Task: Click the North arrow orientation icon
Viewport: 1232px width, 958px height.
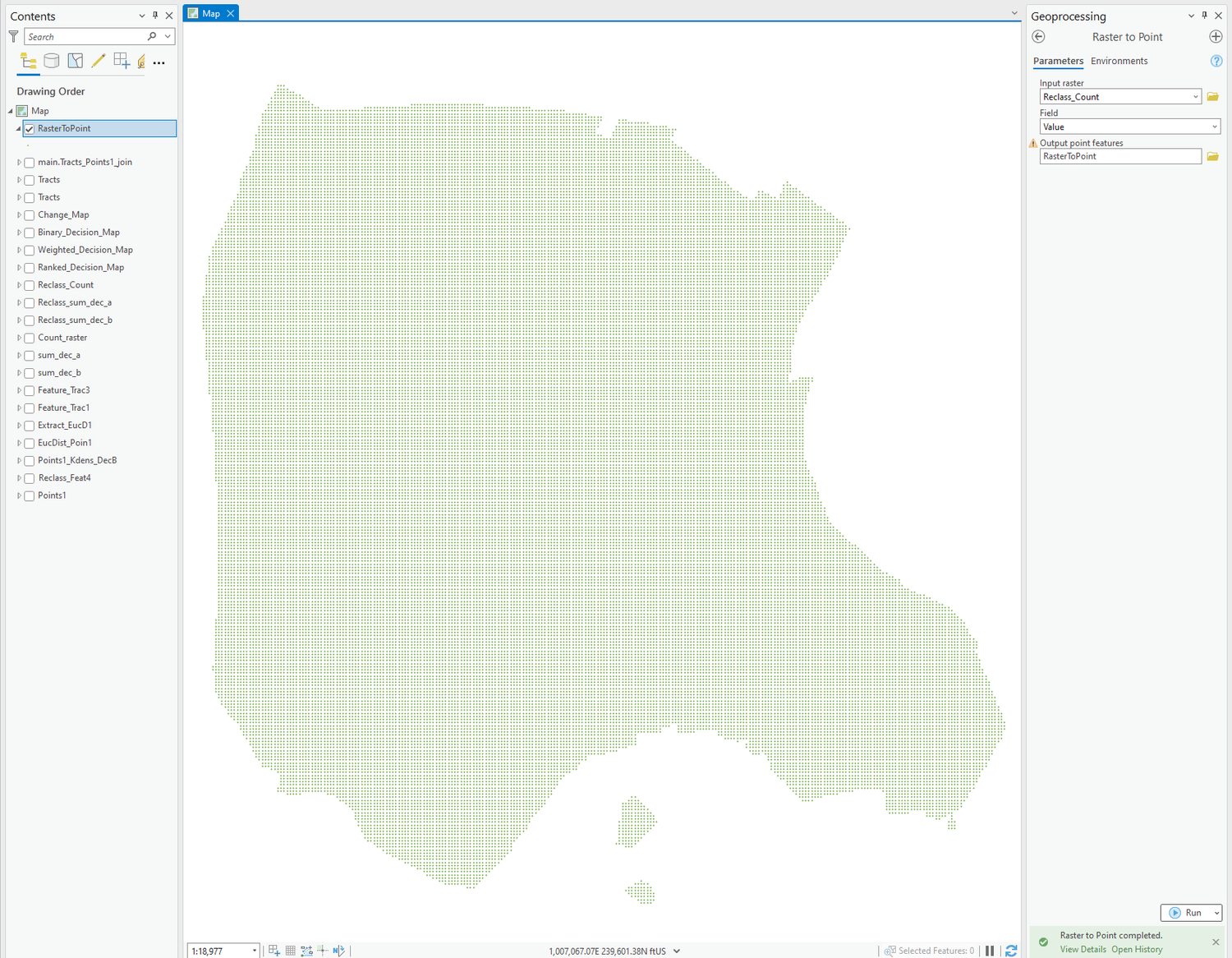Action: pyautogui.click(x=337, y=951)
